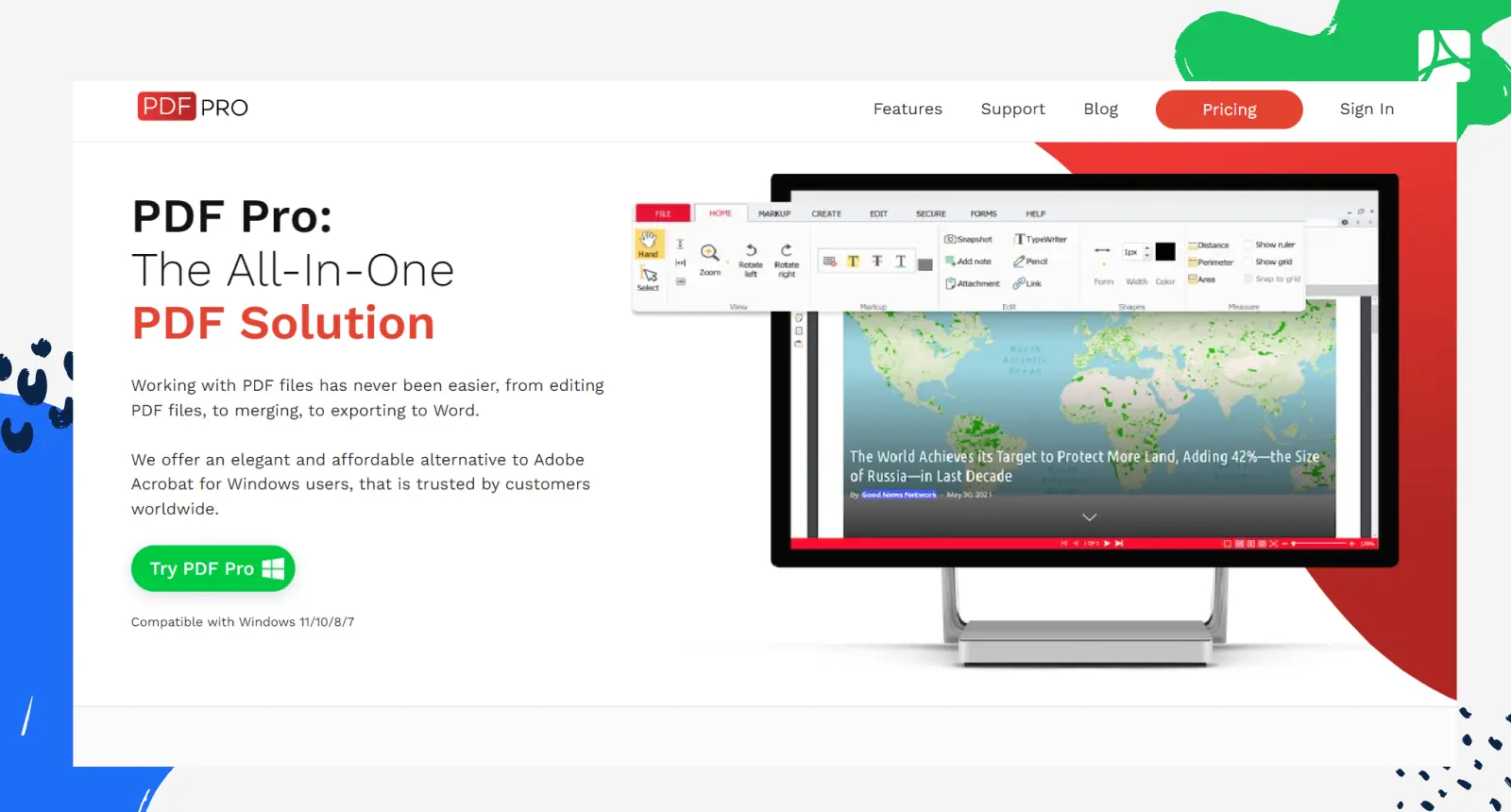Use the Underline text tool
This screenshot has height=812, width=1511.
click(x=901, y=262)
